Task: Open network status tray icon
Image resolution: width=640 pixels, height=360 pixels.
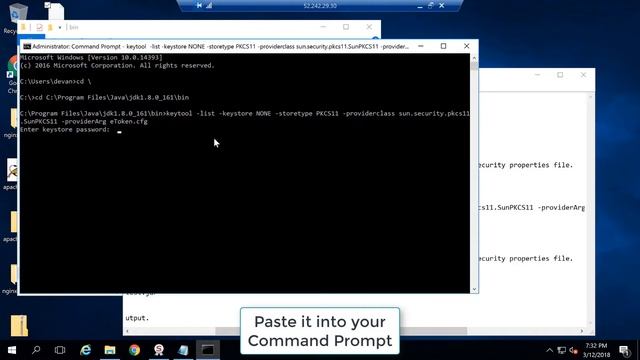Action: pyautogui.click(x=562, y=350)
